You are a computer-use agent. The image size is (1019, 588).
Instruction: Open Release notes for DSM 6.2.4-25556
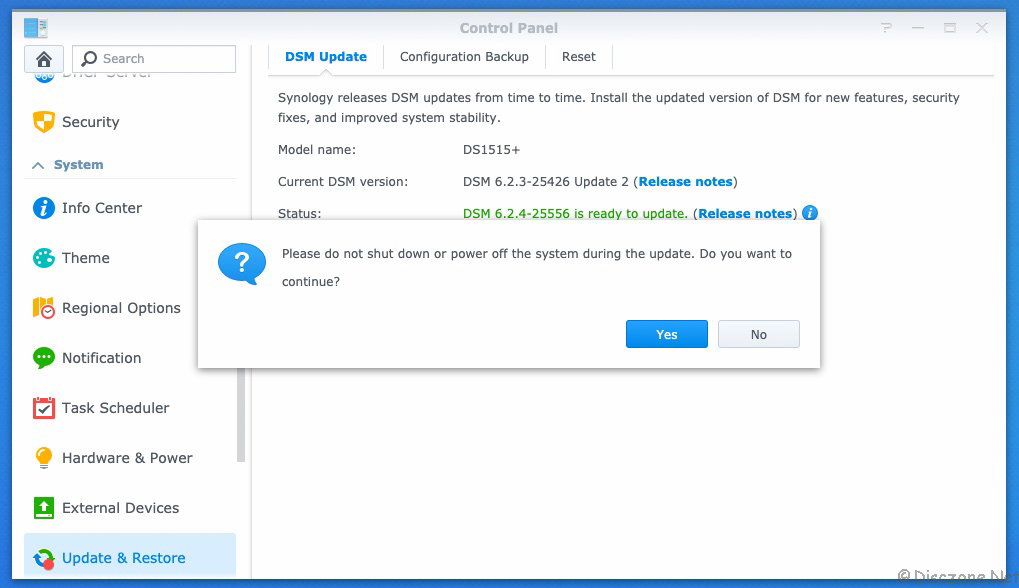[x=745, y=214]
